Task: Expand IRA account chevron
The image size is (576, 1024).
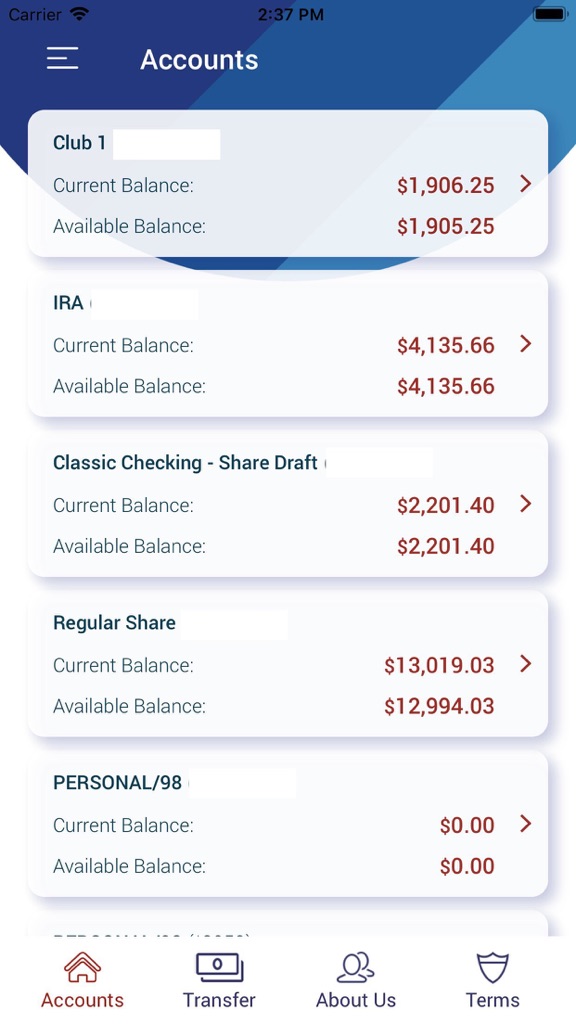Action: pyautogui.click(x=526, y=344)
